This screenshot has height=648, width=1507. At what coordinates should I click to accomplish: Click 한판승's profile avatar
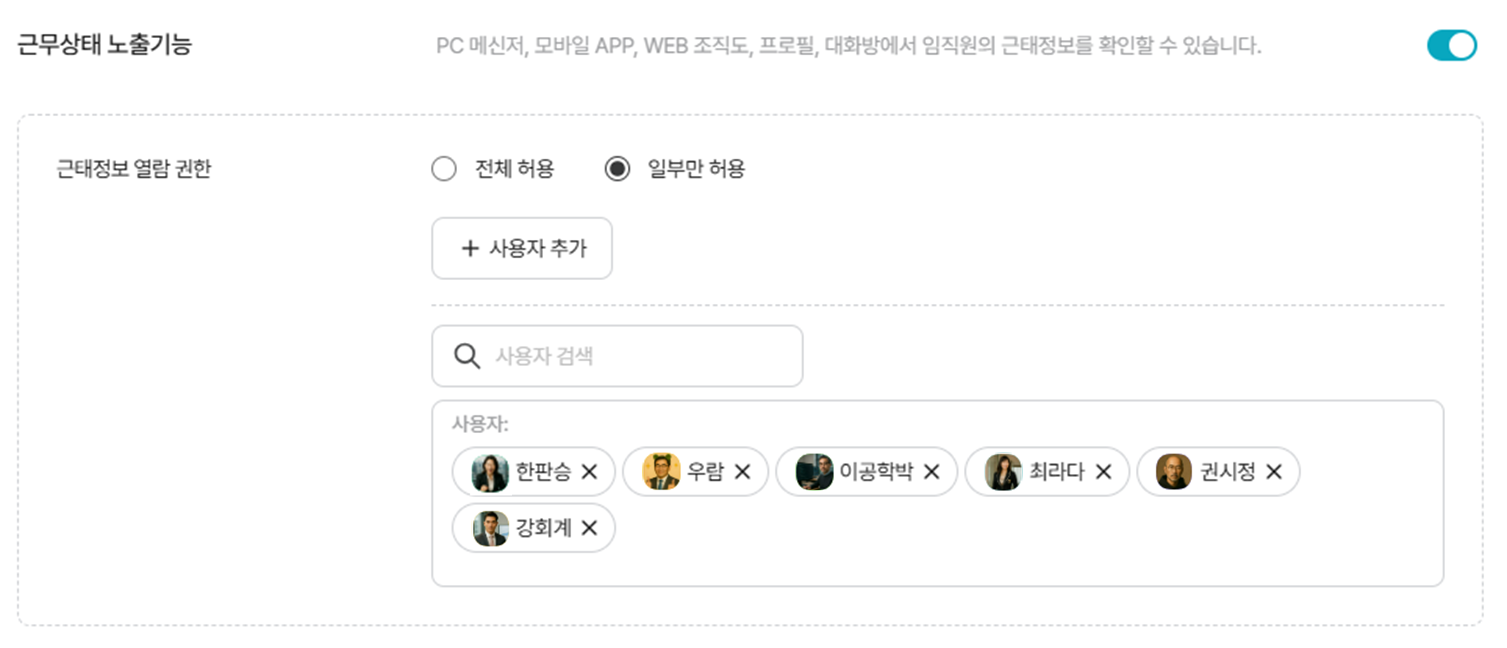[490, 472]
